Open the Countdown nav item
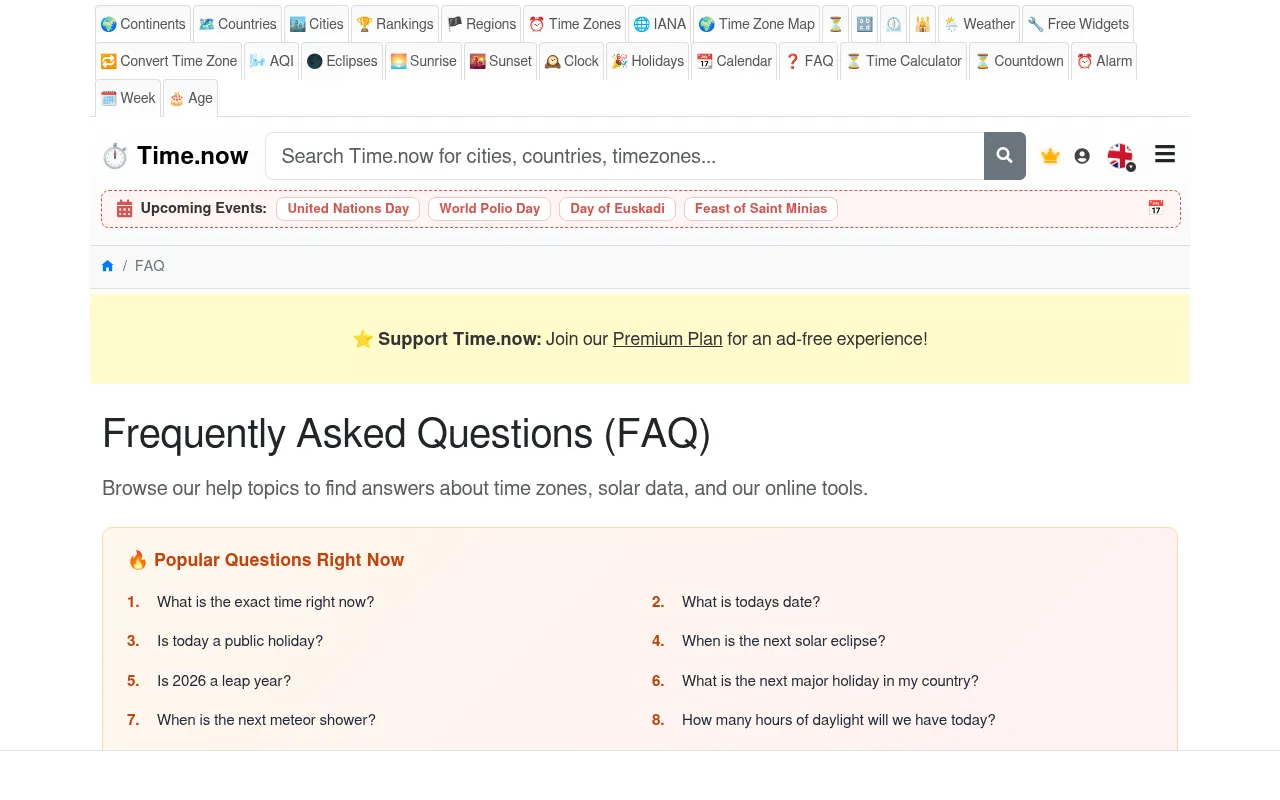1280x800 pixels. pyautogui.click(x=1019, y=61)
